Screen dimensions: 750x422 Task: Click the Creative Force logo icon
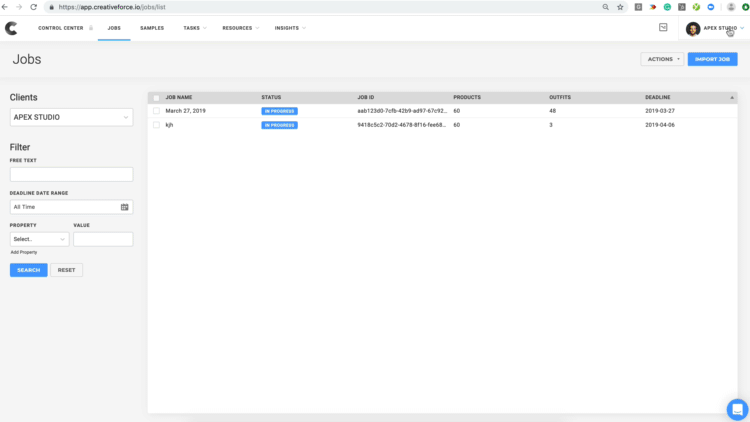pyautogui.click(x=11, y=28)
